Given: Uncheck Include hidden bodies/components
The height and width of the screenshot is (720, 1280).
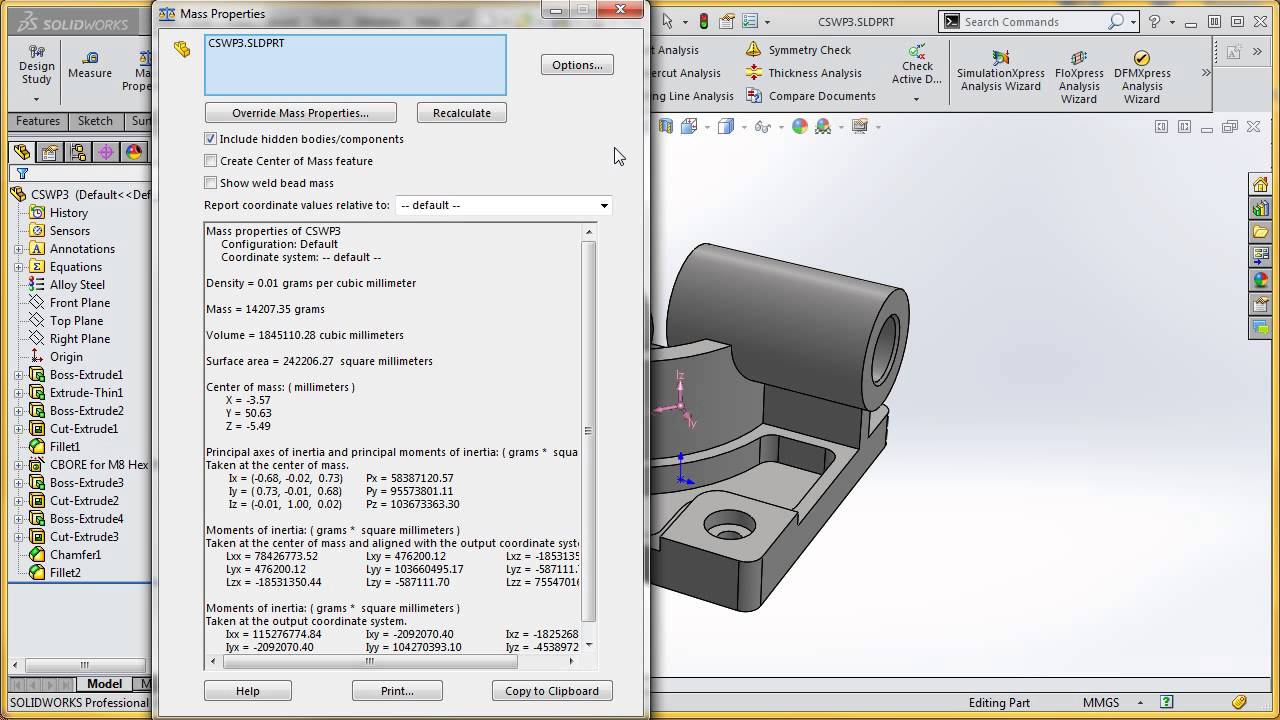Looking at the screenshot, I should [210, 139].
